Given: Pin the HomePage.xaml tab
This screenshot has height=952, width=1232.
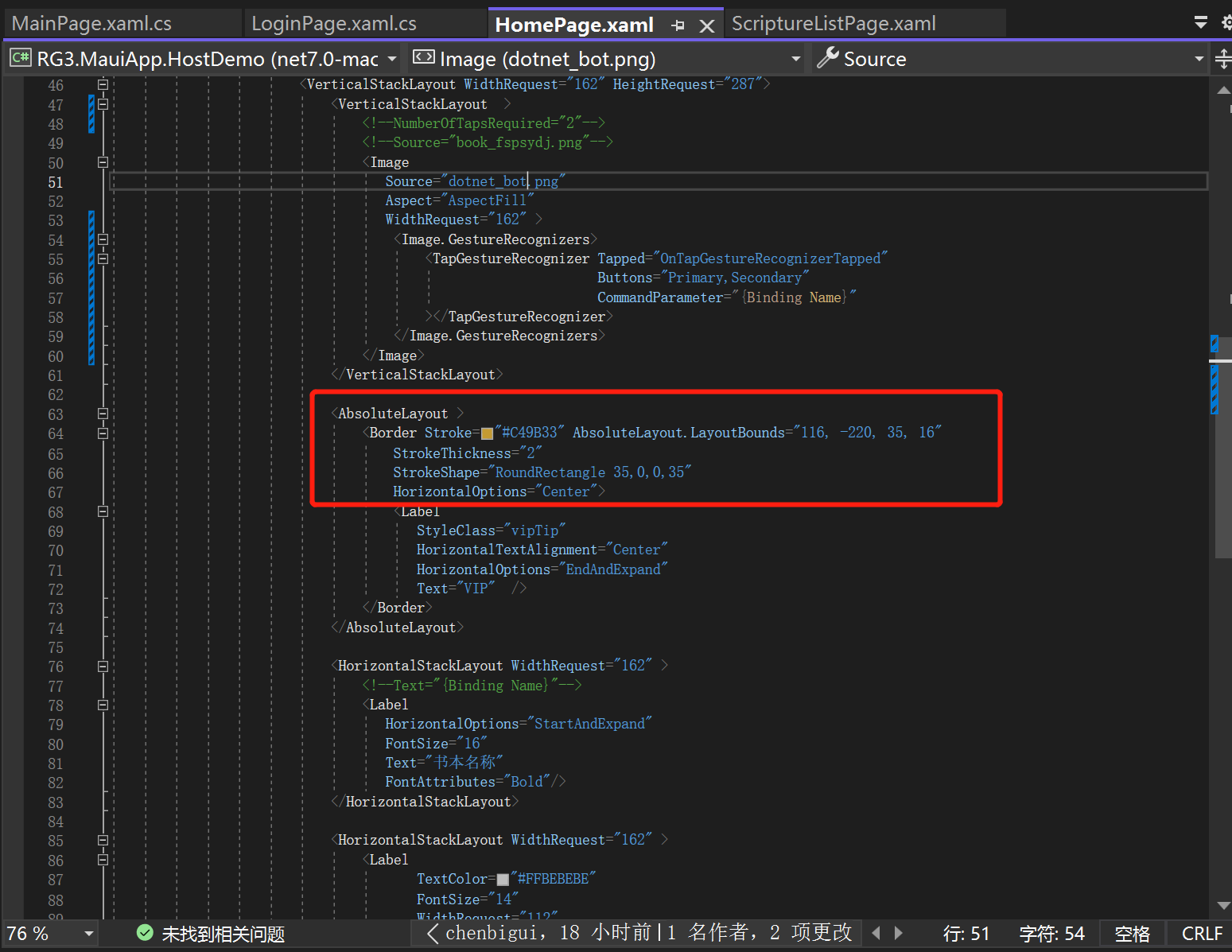Looking at the screenshot, I should point(678,25).
